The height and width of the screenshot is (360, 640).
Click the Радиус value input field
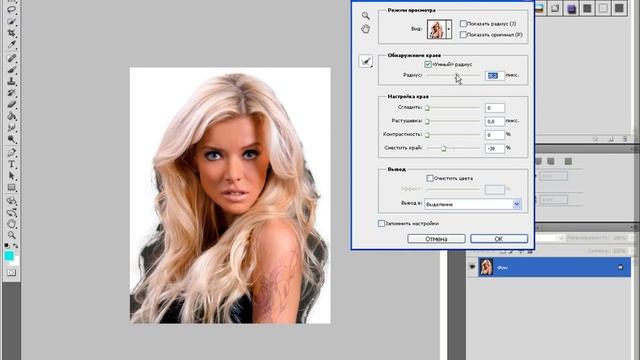(x=495, y=76)
